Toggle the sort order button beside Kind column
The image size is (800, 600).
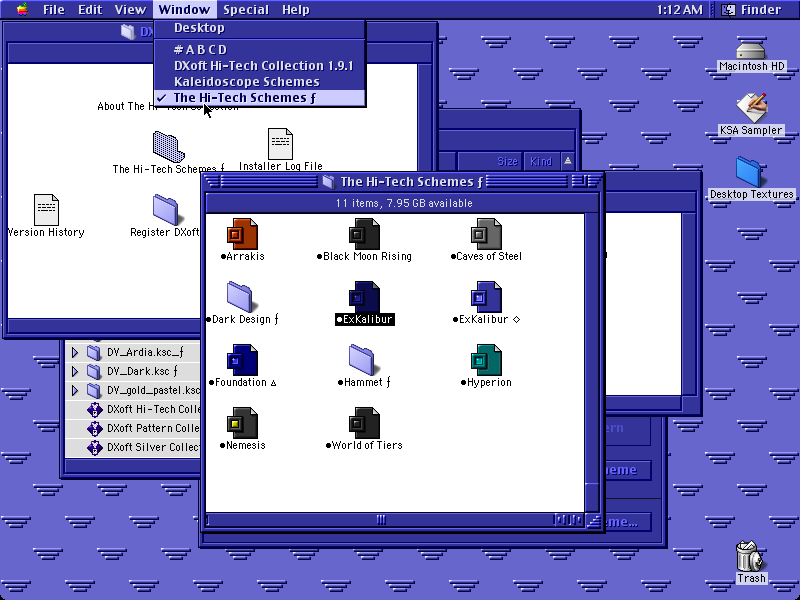[567, 162]
